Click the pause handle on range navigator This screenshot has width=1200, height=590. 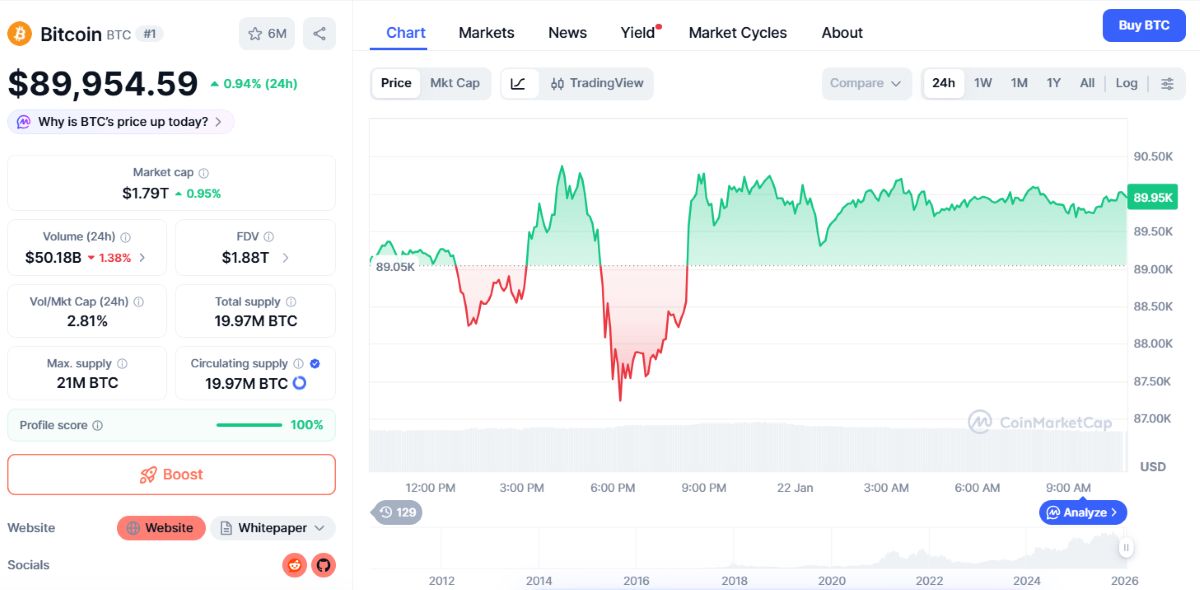click(x=1126, y=547)
